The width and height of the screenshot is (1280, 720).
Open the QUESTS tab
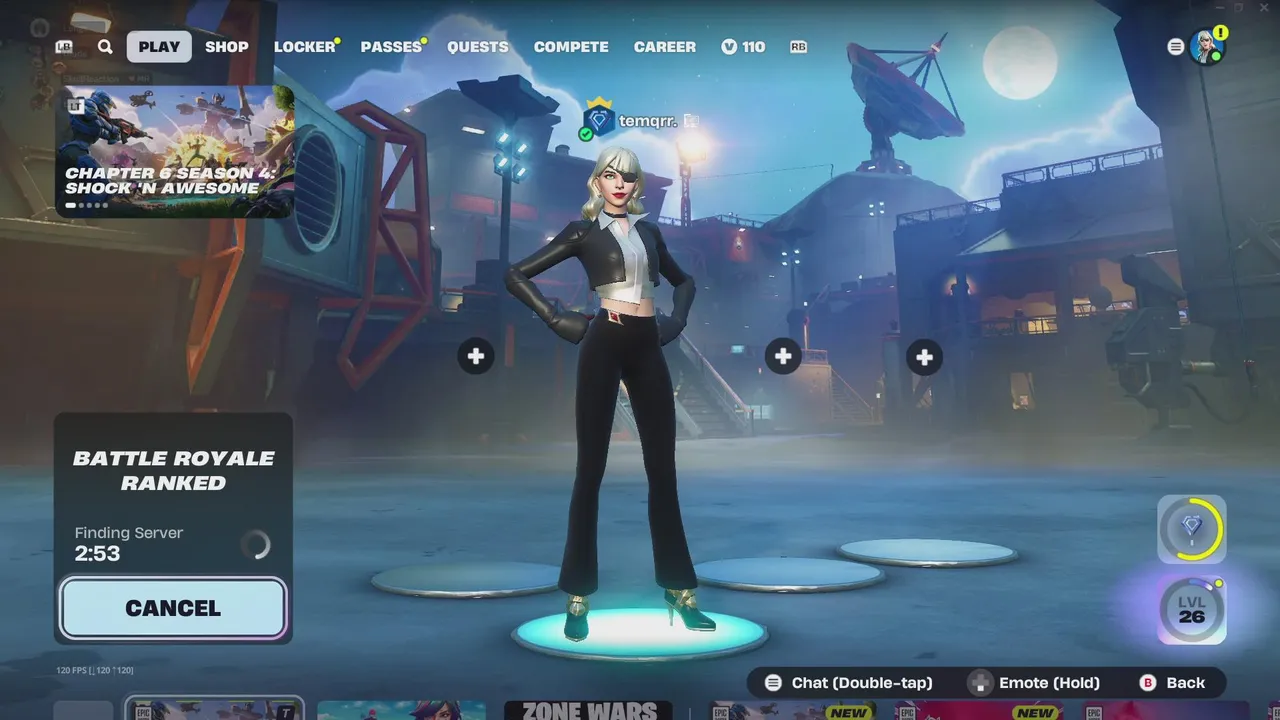coord(478,47)
